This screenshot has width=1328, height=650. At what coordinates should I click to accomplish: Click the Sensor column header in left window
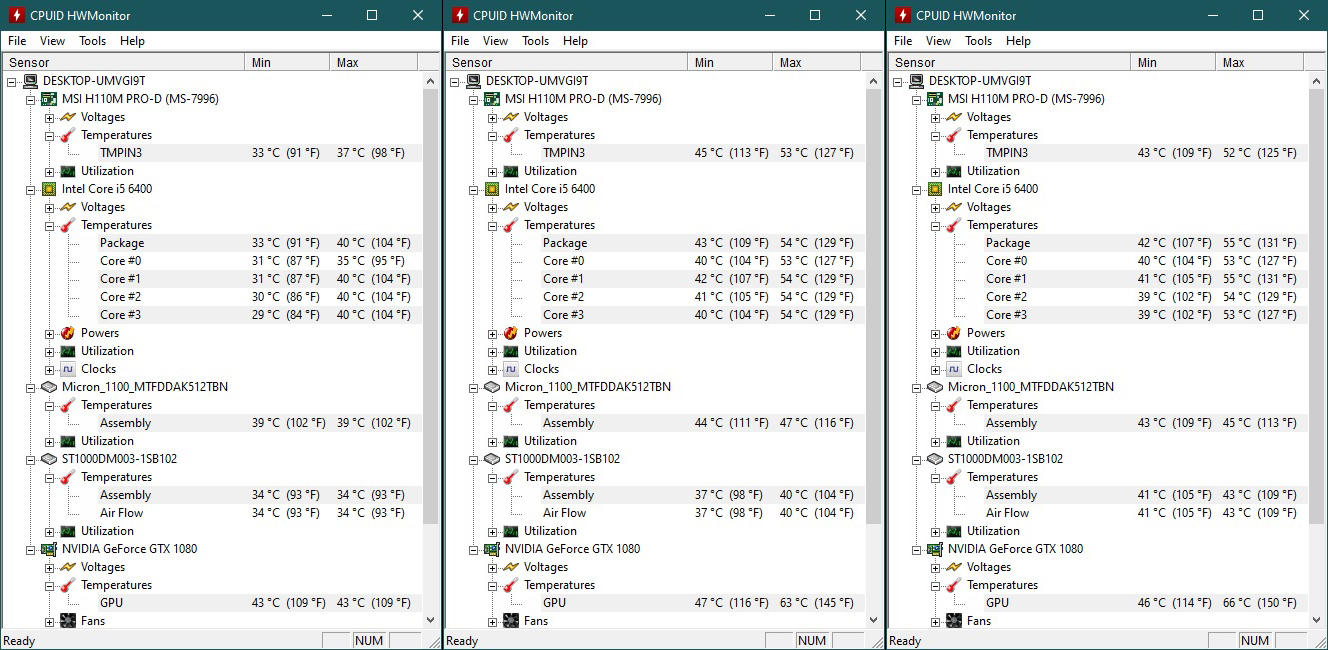(120, 62)
